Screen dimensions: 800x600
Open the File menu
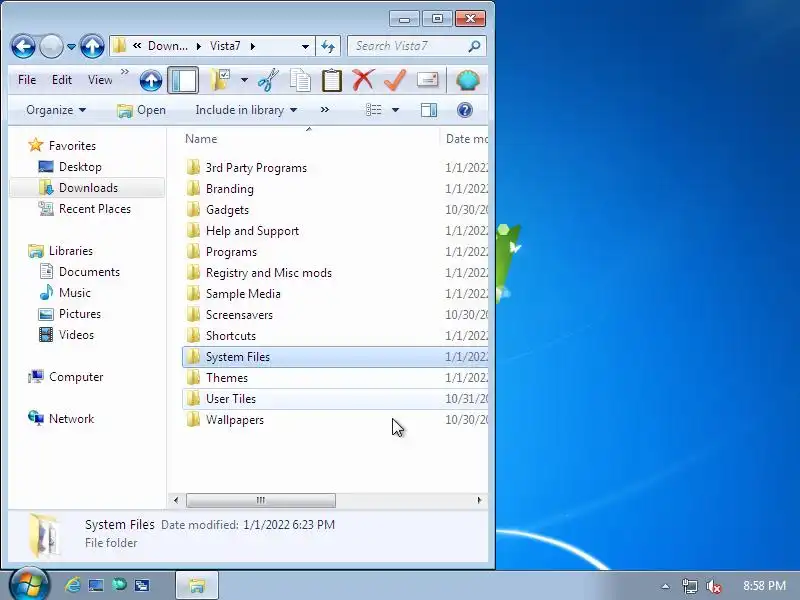pos(27,80)
